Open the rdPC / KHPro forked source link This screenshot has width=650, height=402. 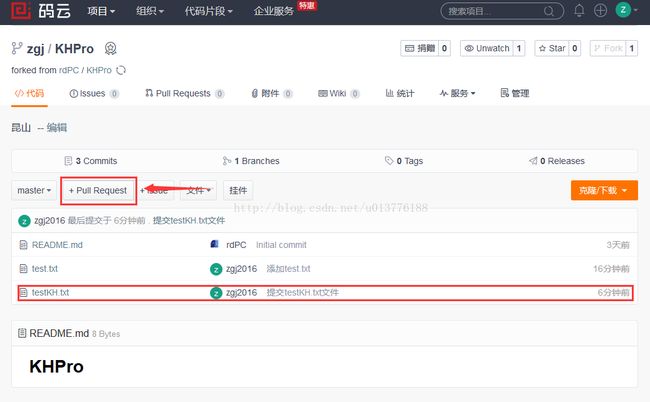pyautogui.click(x=85, y=70)
